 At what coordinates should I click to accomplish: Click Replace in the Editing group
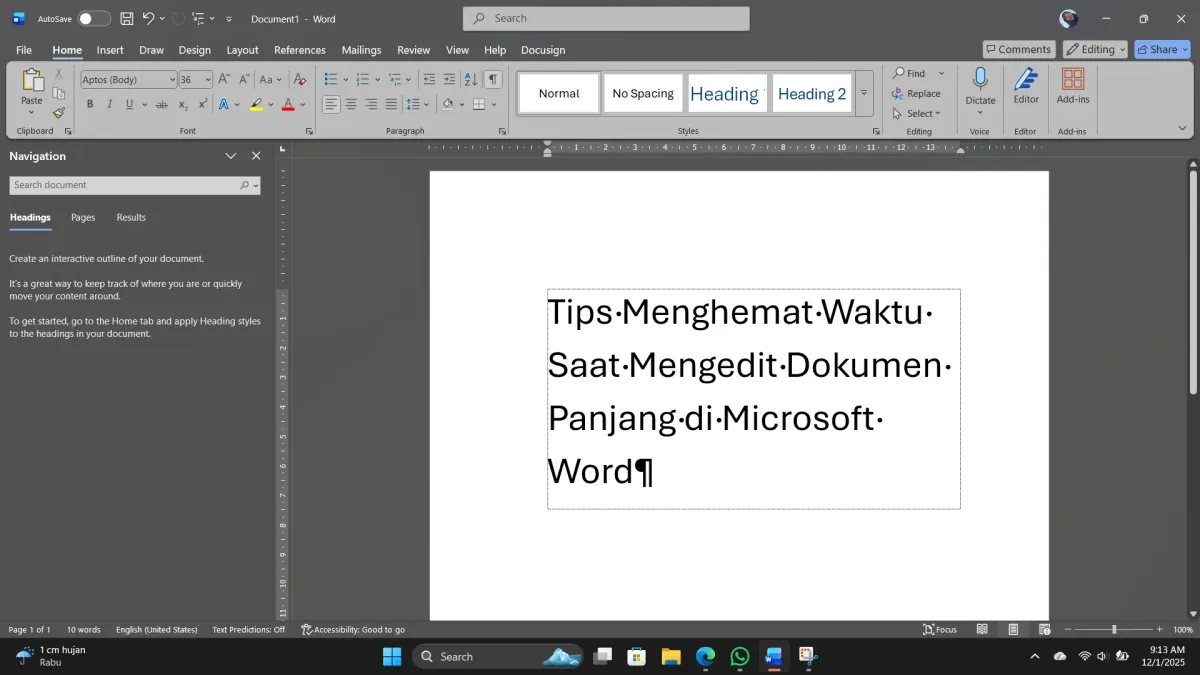point(917,93)
